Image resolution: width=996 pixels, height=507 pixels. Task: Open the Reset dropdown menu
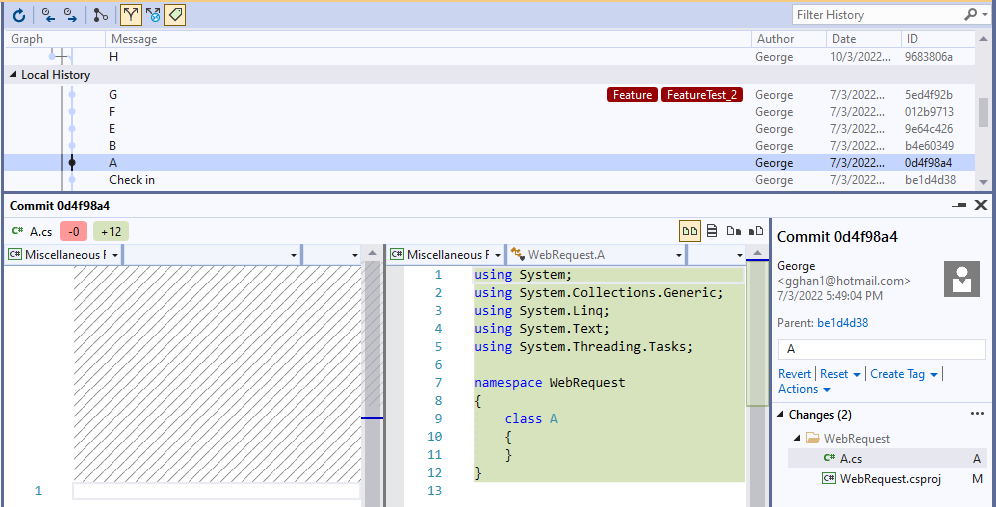coord(840,374)
